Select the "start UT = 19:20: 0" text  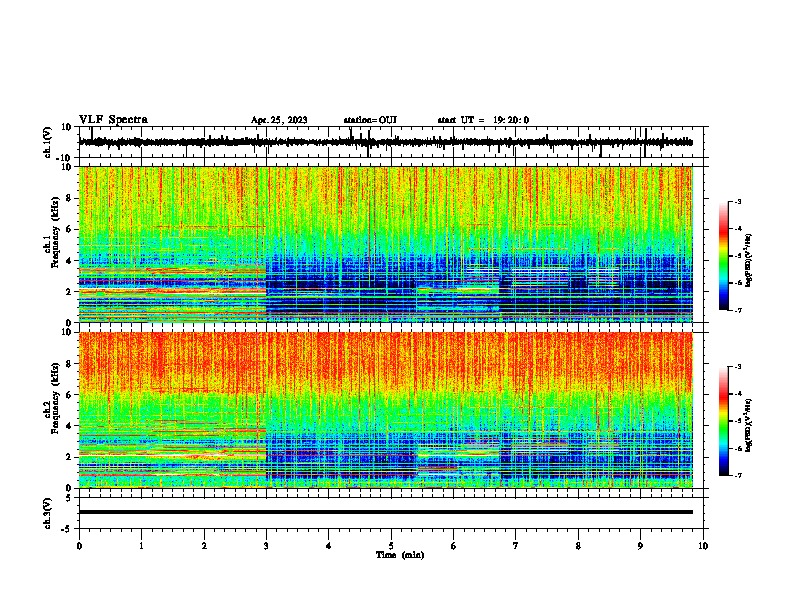tap(483, 120)
